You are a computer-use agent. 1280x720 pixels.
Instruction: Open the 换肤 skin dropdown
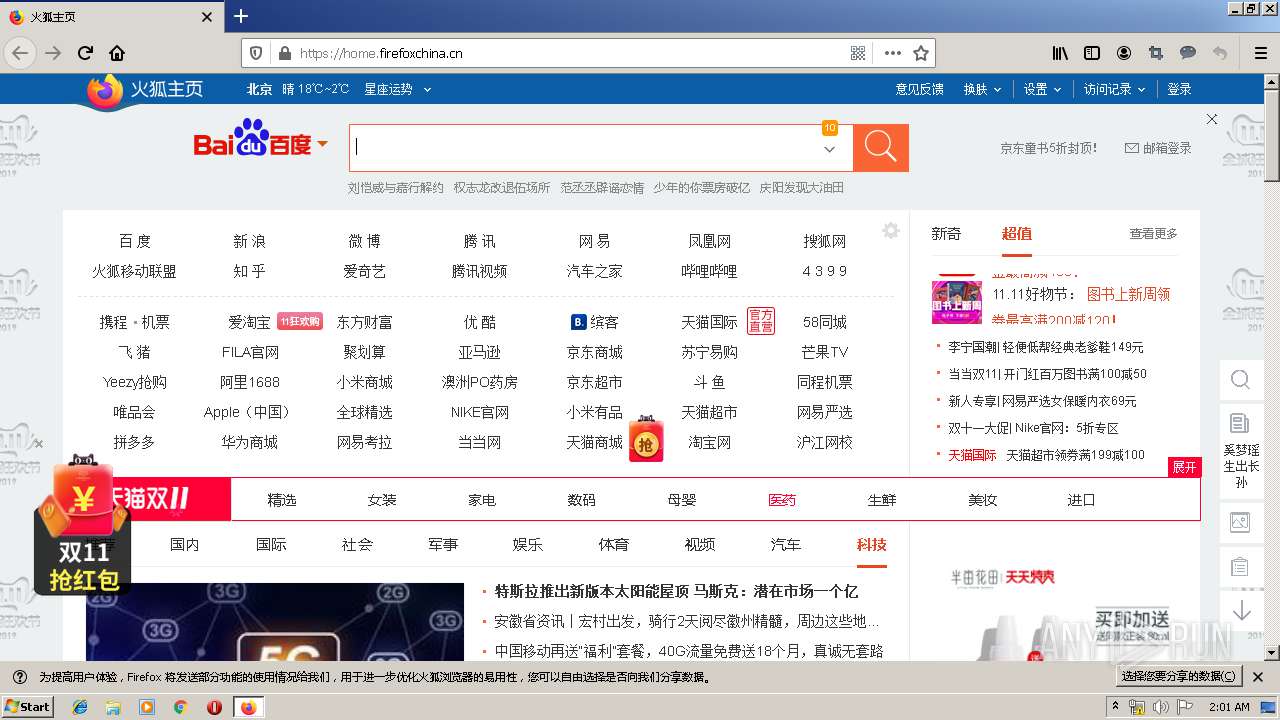(x=982, y=89)
